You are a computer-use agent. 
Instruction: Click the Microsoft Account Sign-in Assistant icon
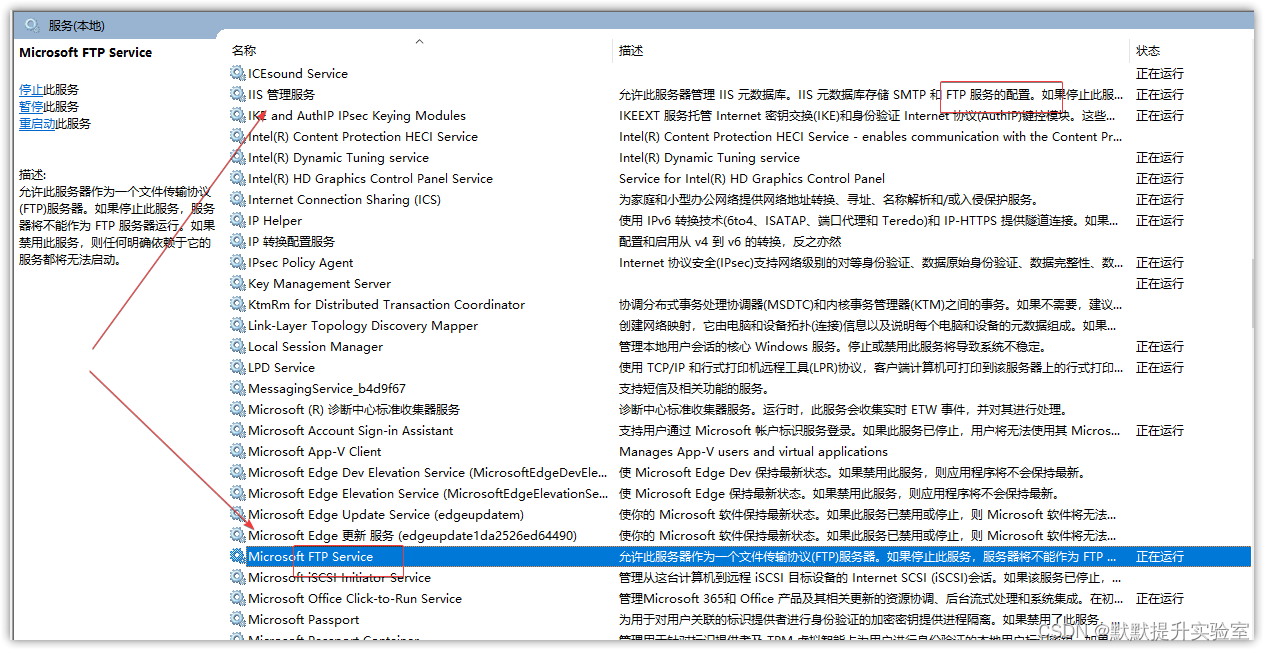pos(237,430)
